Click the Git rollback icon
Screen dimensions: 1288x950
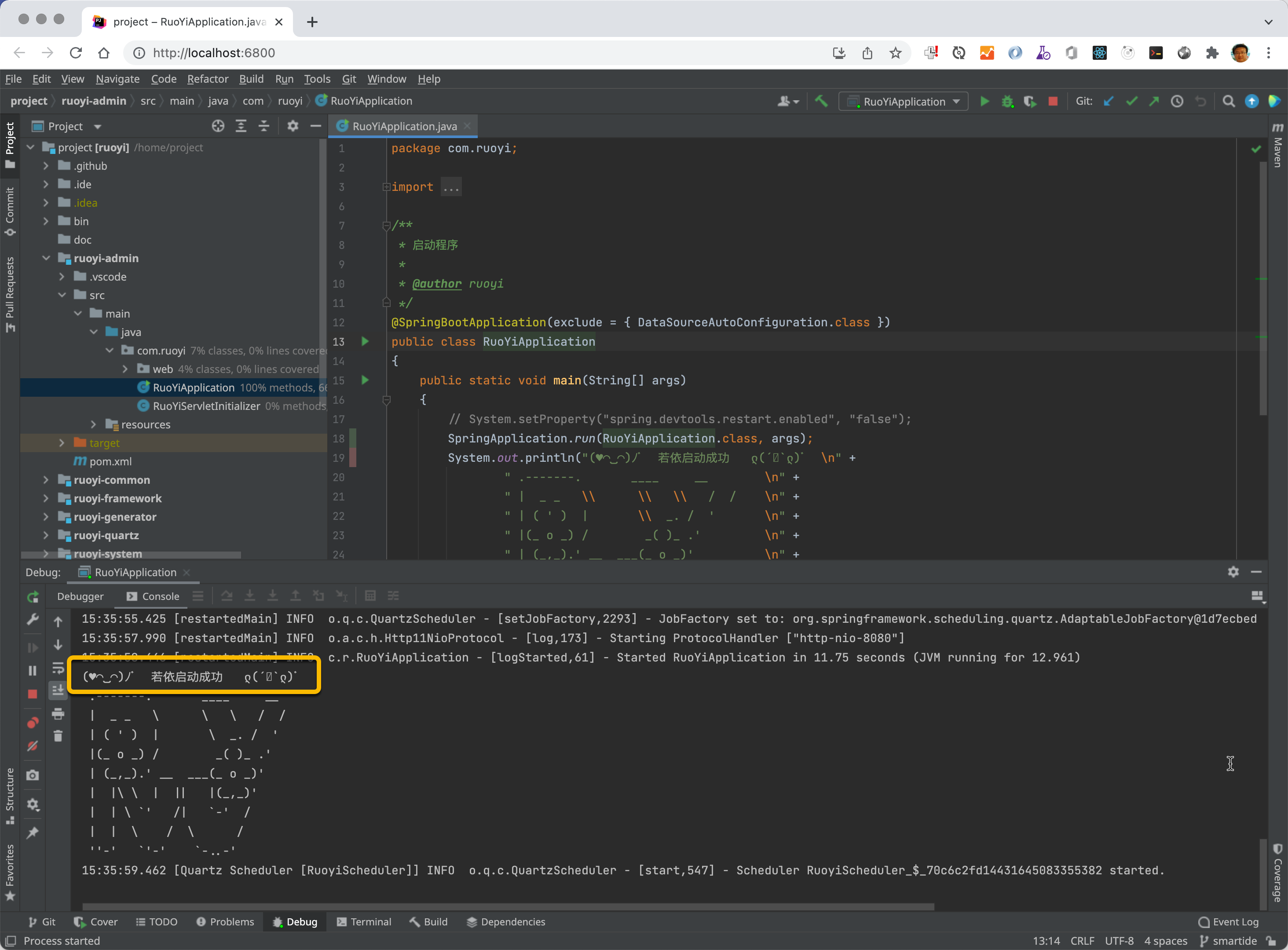pyautogui.click(x=1200, y=101)
